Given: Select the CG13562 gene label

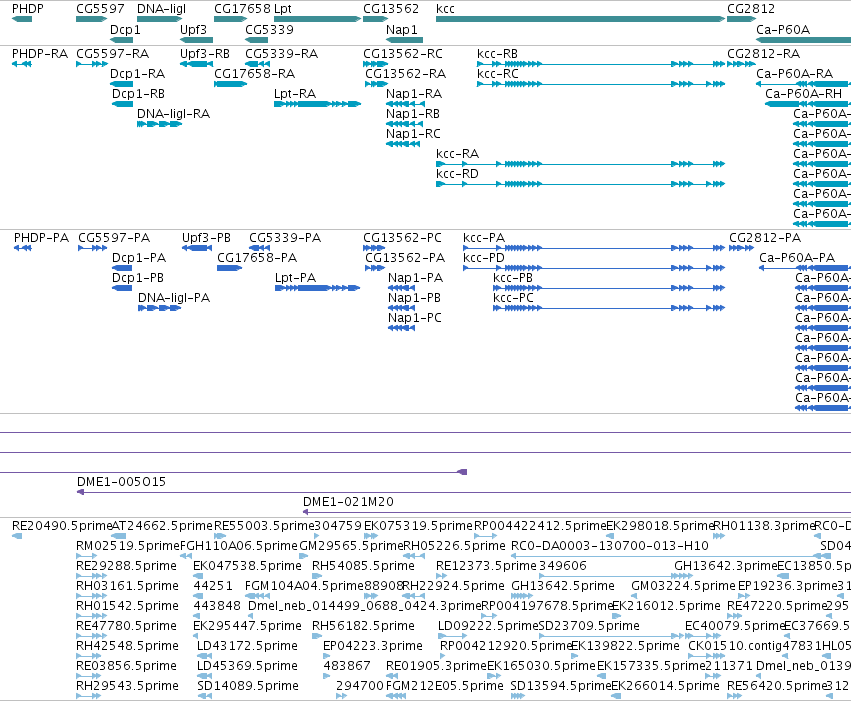Looking at the screenshot, I should click(x=391, y=9).
